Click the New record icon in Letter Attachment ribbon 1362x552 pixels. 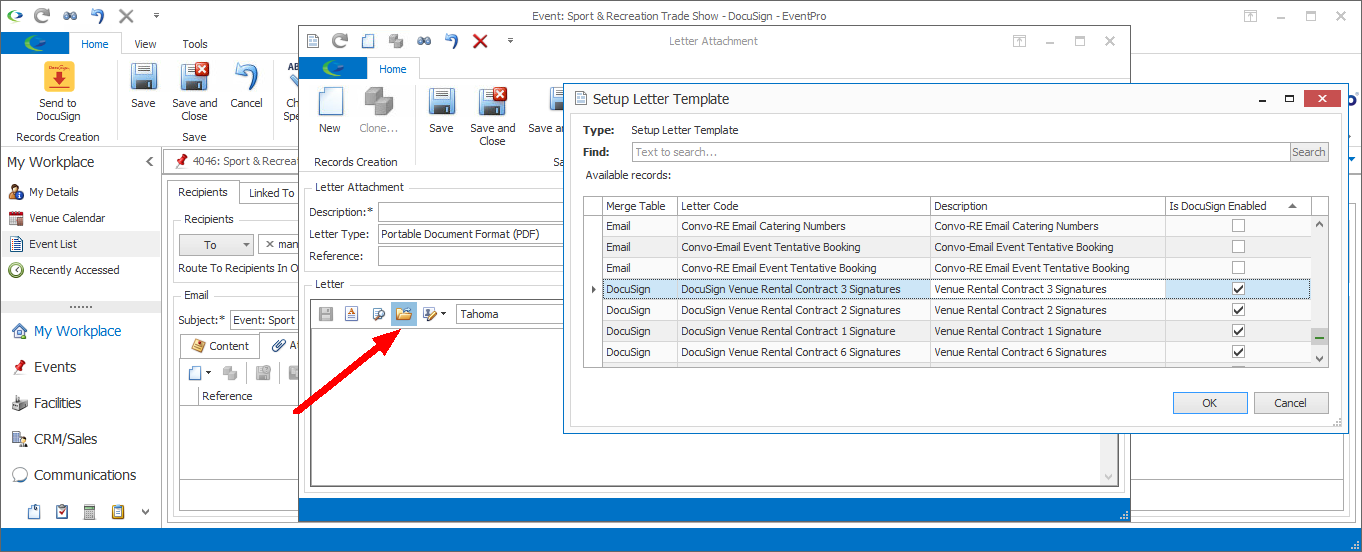pos(330,110)
